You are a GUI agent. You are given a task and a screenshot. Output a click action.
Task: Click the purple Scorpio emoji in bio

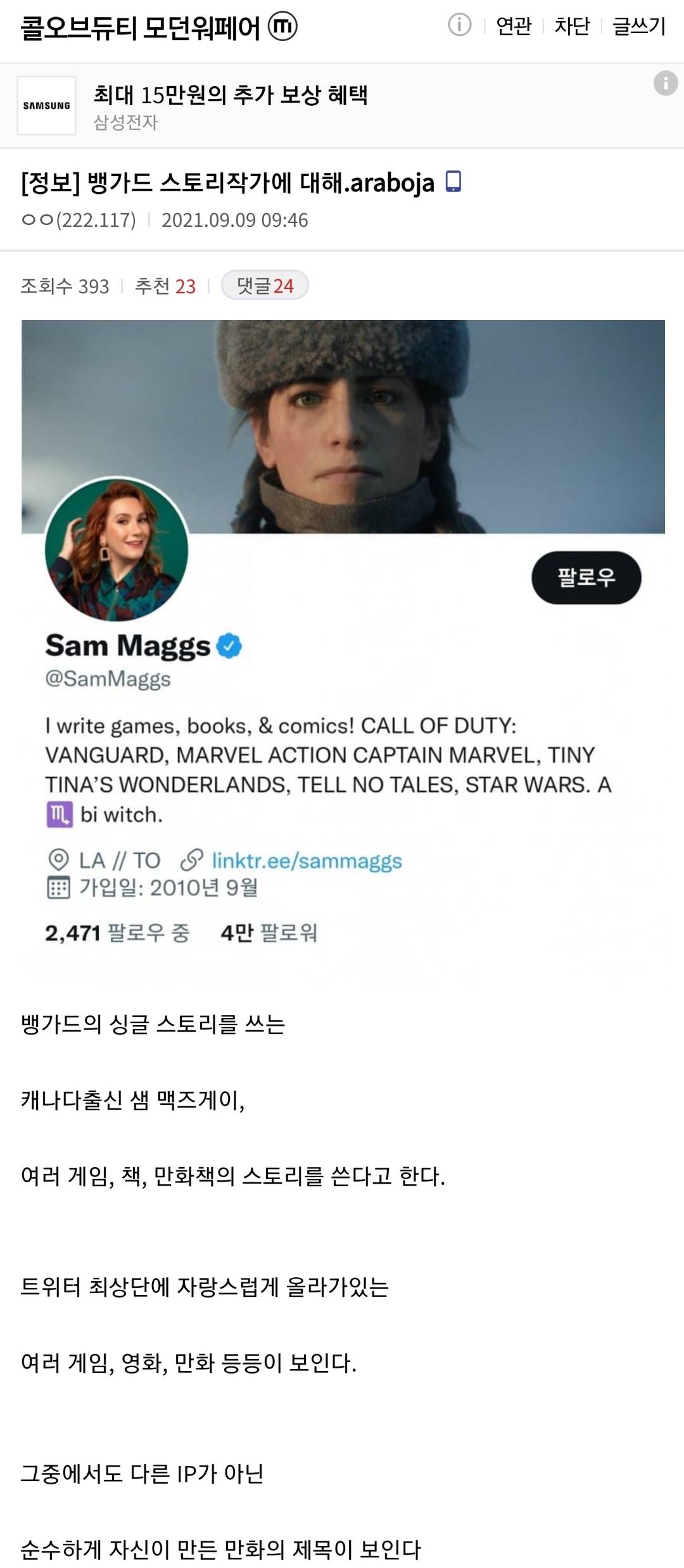(x=59, y=814)
